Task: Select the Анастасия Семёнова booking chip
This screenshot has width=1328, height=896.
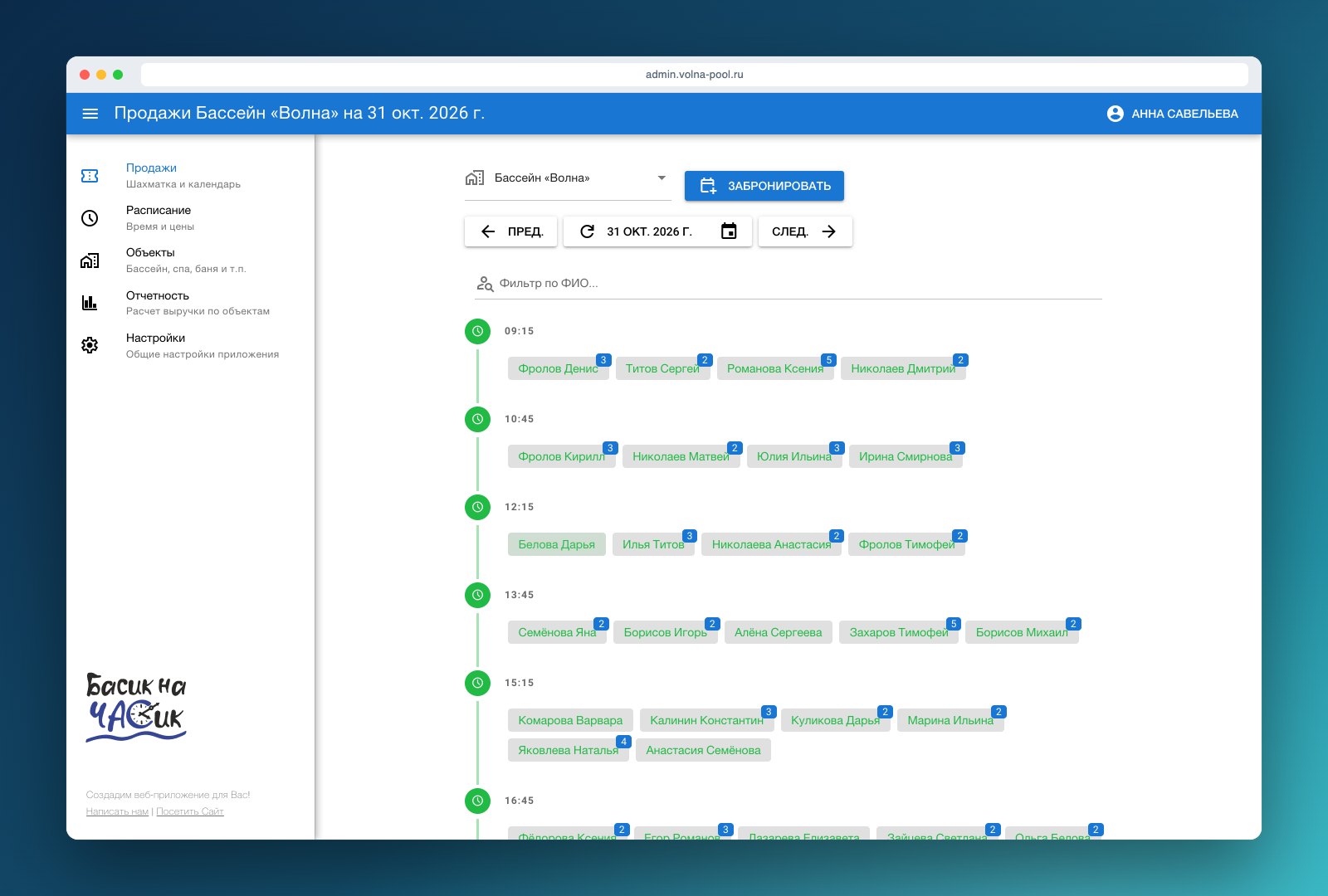Action: 704,750
